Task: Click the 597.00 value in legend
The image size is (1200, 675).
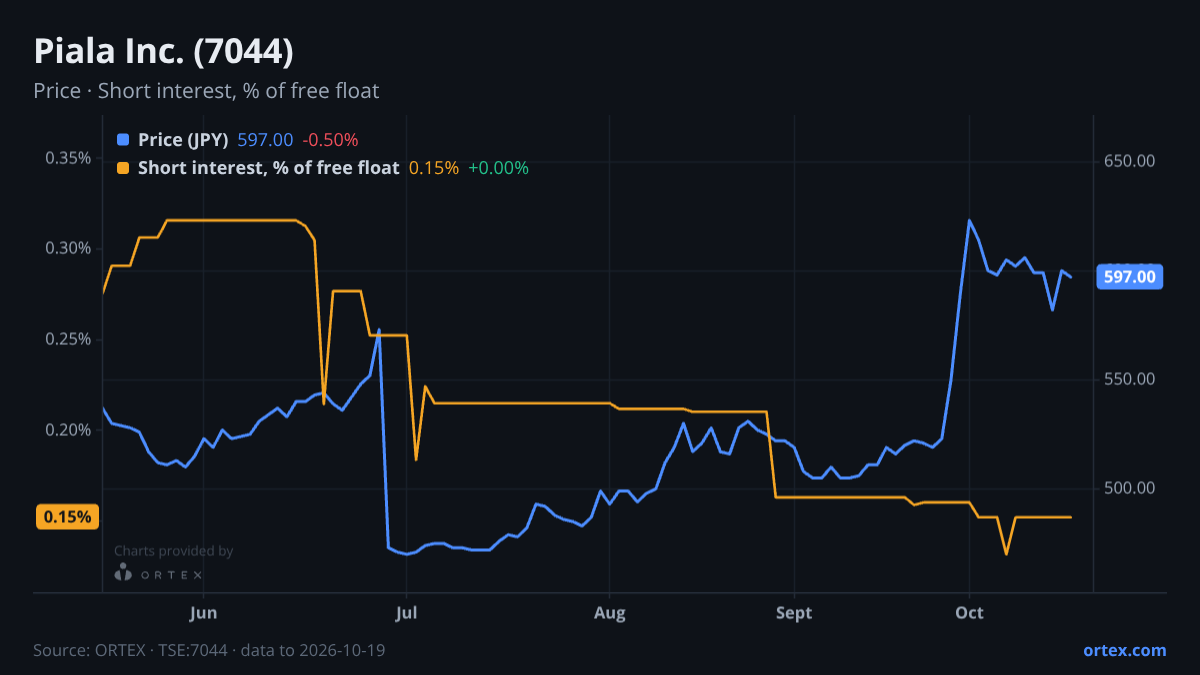Action: pyautogui.click(x=265, y=140)
